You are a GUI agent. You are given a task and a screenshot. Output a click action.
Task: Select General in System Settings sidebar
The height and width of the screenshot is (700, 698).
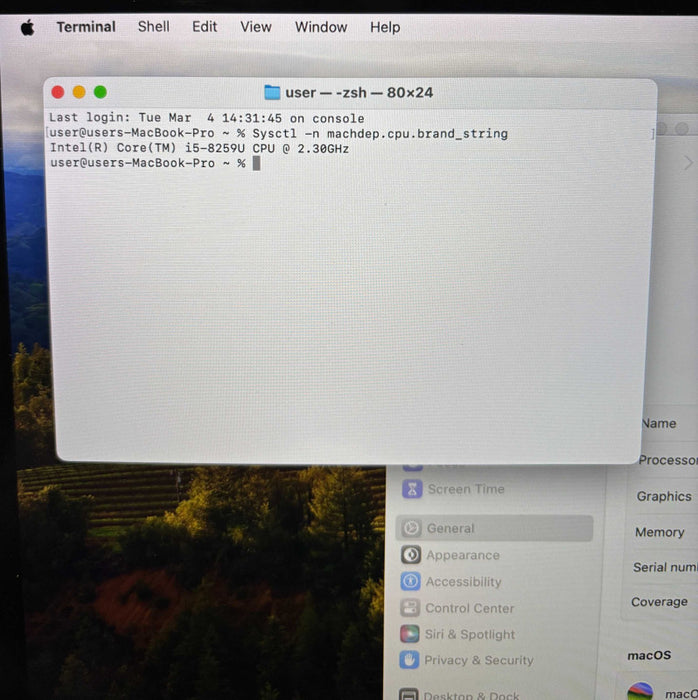(494, 528)
